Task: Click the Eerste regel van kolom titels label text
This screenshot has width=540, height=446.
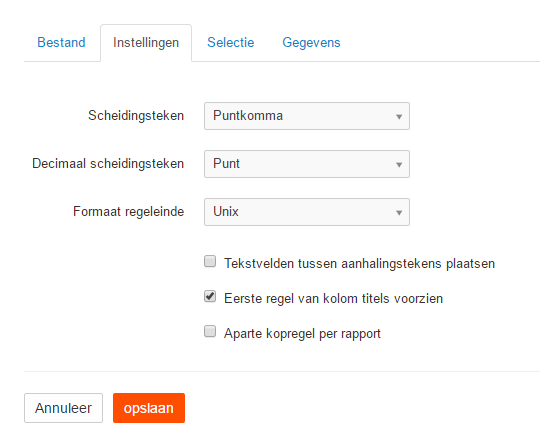Action: click(333, 298)
